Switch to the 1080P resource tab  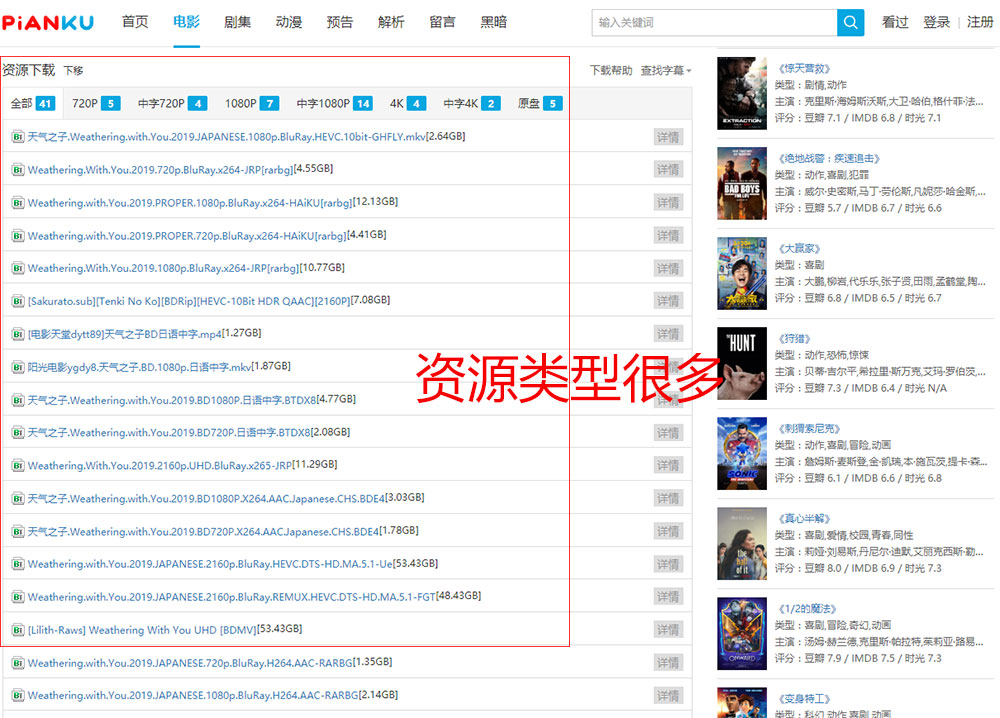[x=251, y=103]
